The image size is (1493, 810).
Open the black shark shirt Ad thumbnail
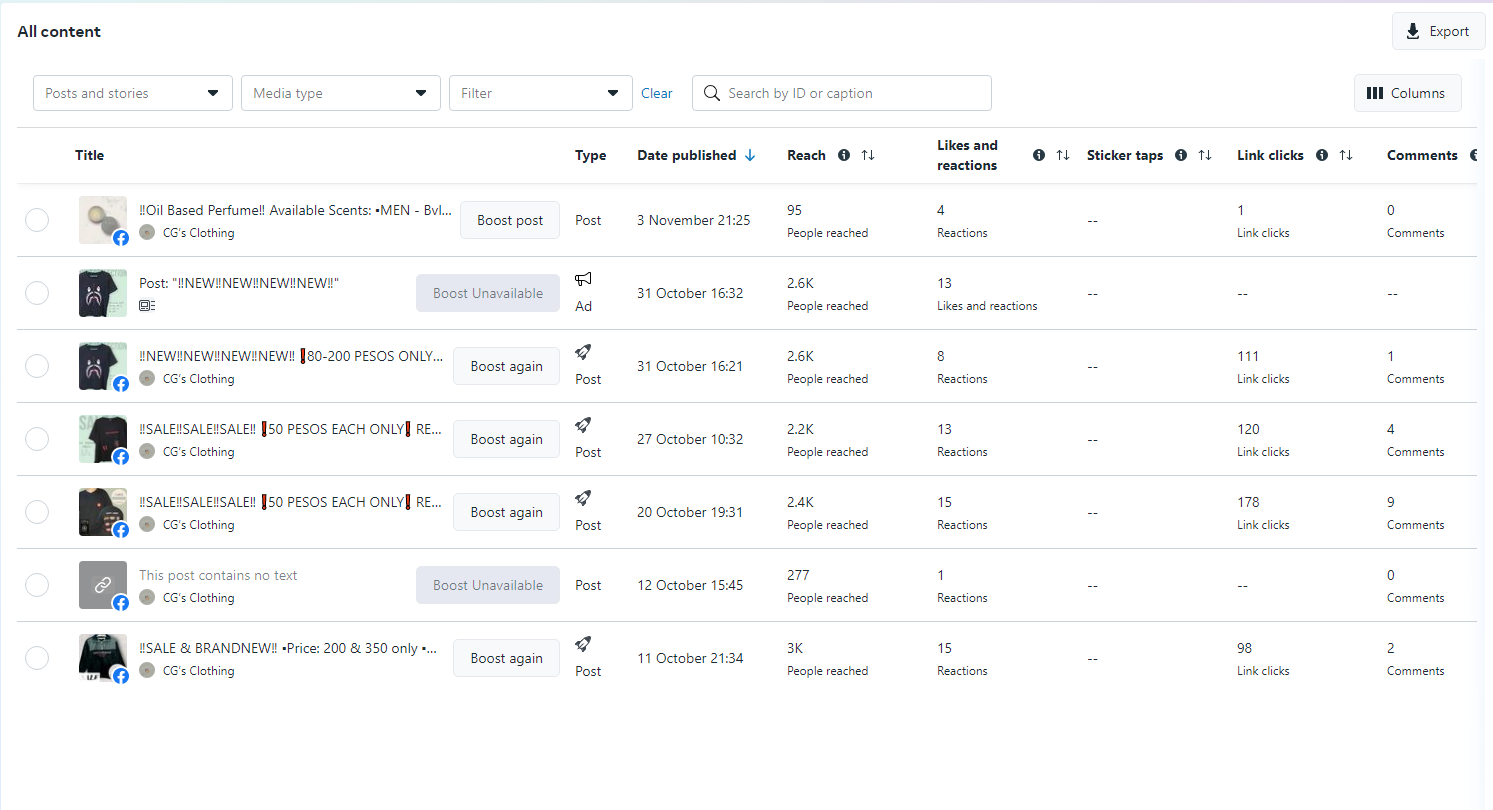[x=103, y=293]
